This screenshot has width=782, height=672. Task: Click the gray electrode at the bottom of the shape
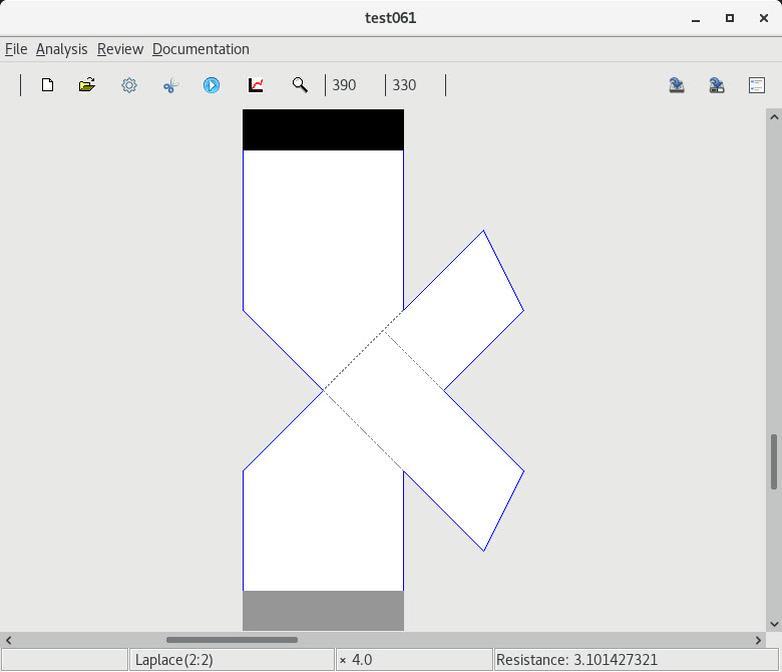(323, 610)
